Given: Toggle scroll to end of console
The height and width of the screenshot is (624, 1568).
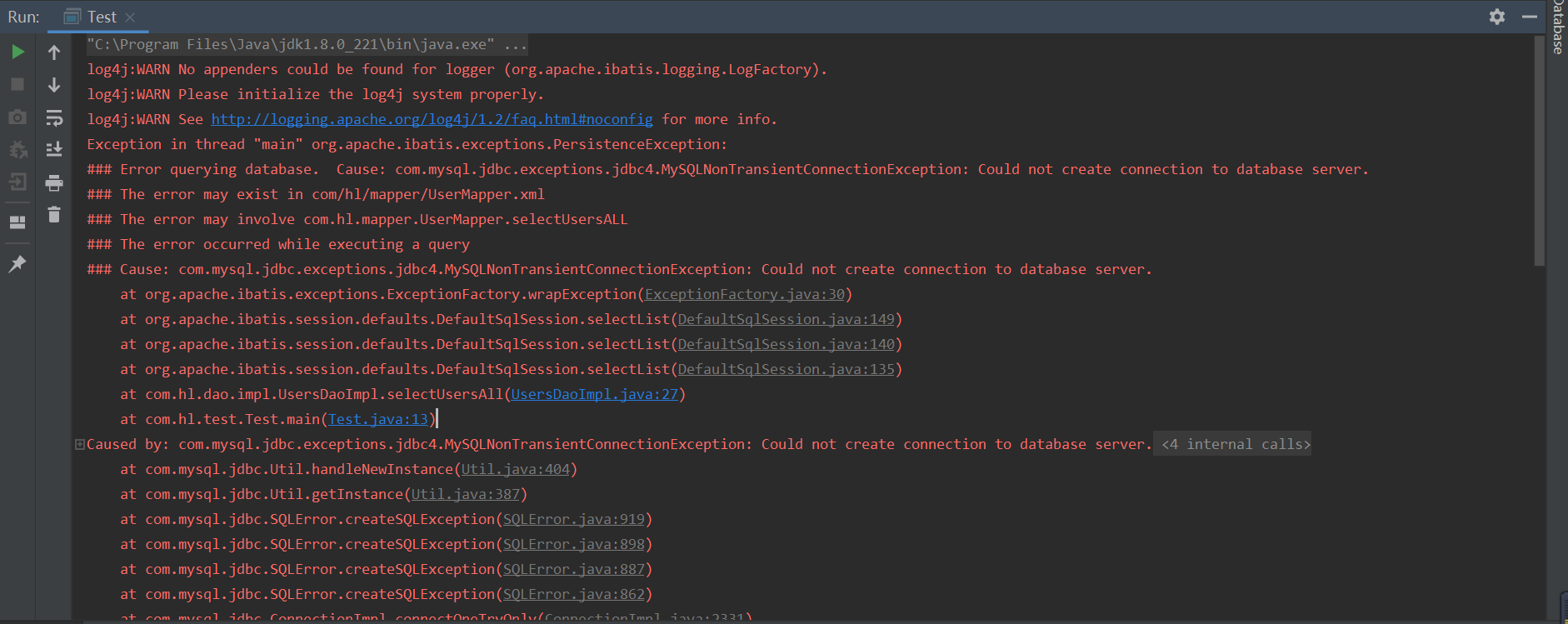Looking at the screenshot, I should click(54, 149).
